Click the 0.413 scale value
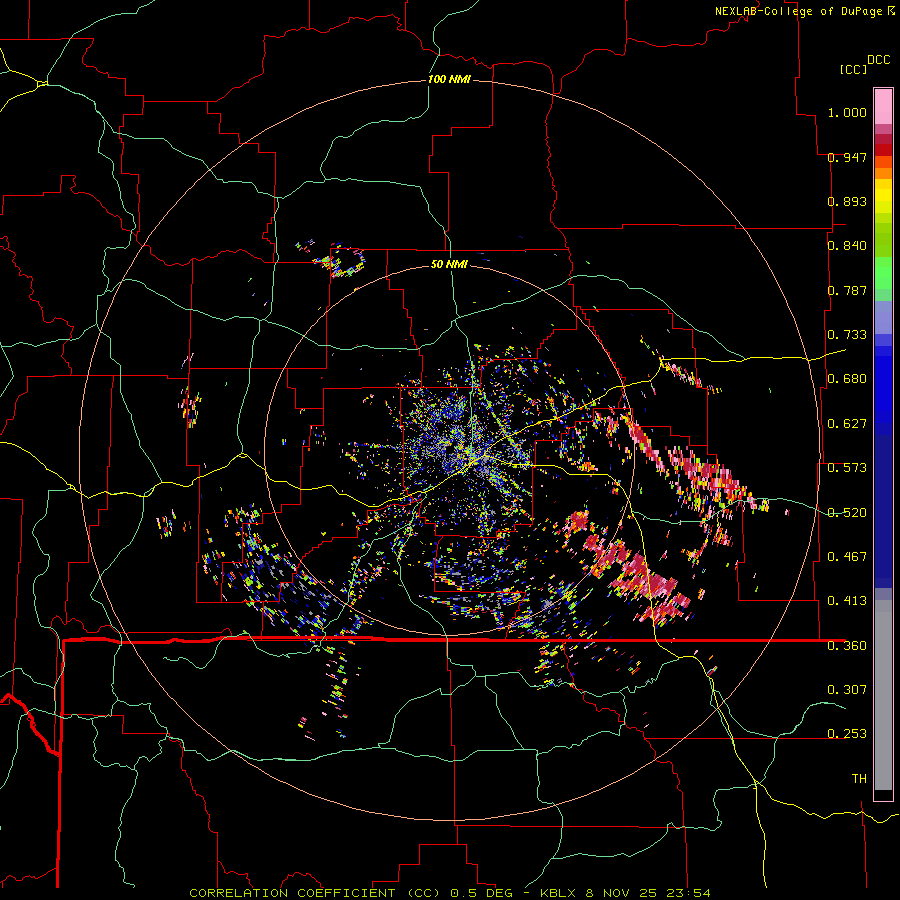 click(x=847, y=601)
